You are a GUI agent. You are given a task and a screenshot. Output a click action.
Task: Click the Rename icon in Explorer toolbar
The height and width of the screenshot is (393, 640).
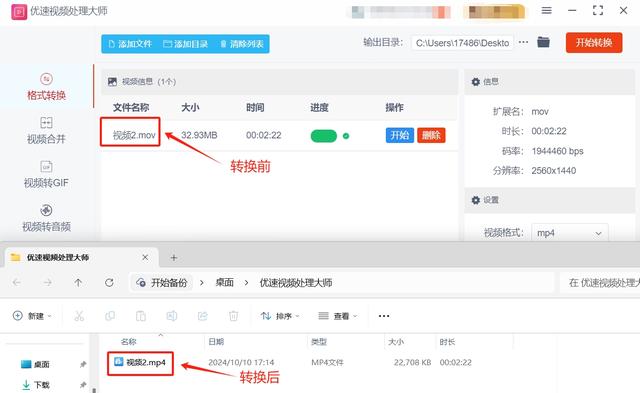click(172, 316)
